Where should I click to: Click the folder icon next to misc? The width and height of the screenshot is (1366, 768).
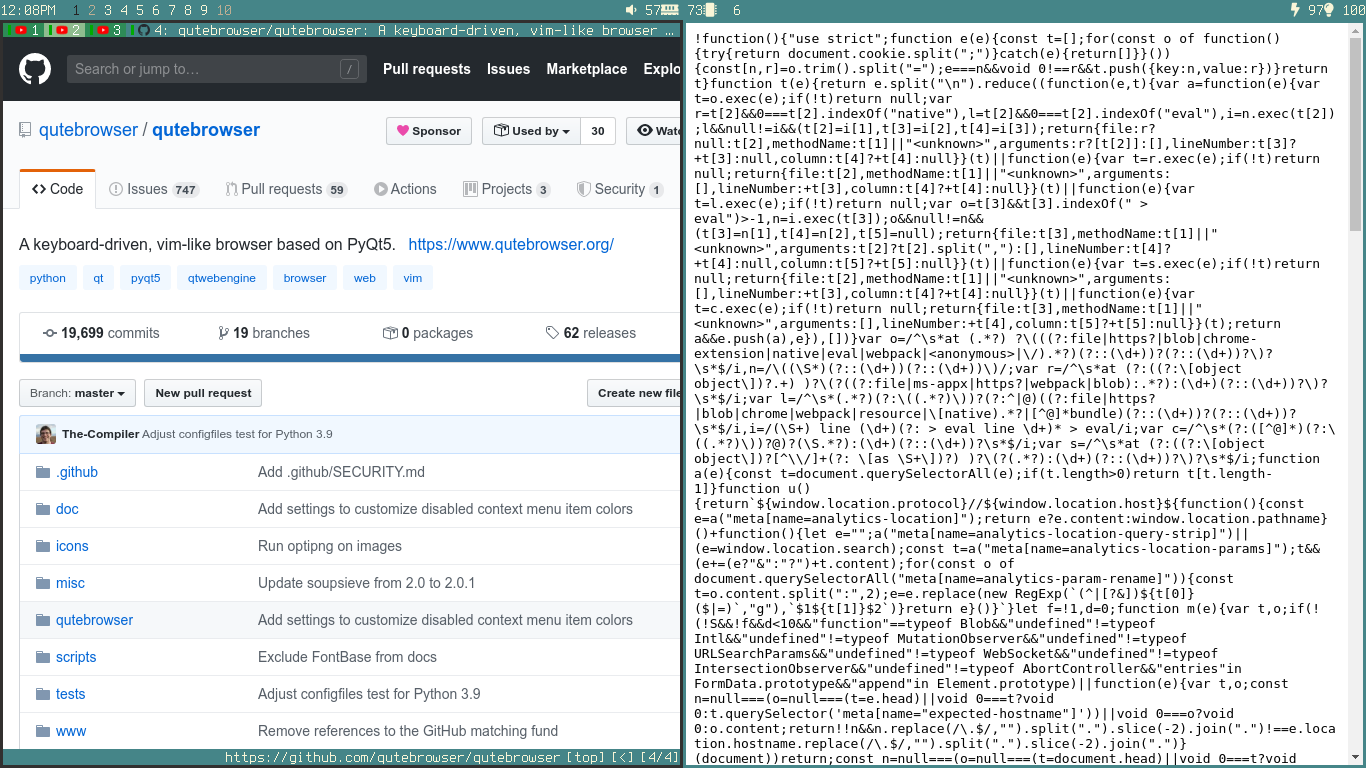tap(42, 583)
